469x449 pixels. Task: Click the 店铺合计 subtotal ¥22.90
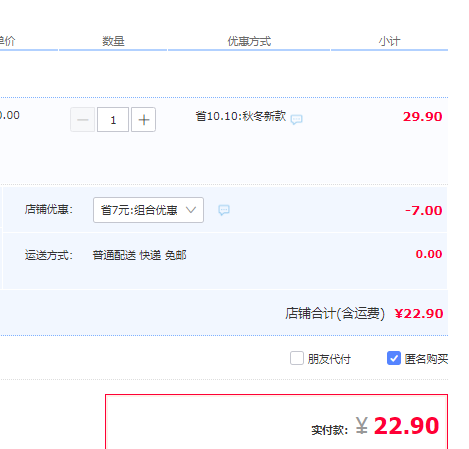coord(419,314)
